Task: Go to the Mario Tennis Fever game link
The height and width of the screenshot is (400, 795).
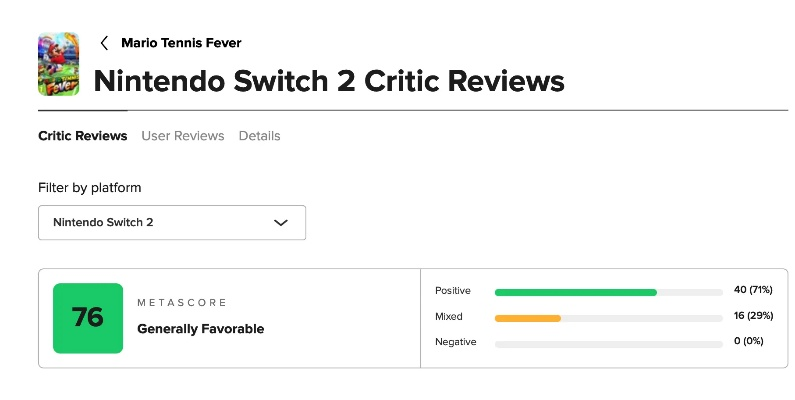Action: click(181, 43)
